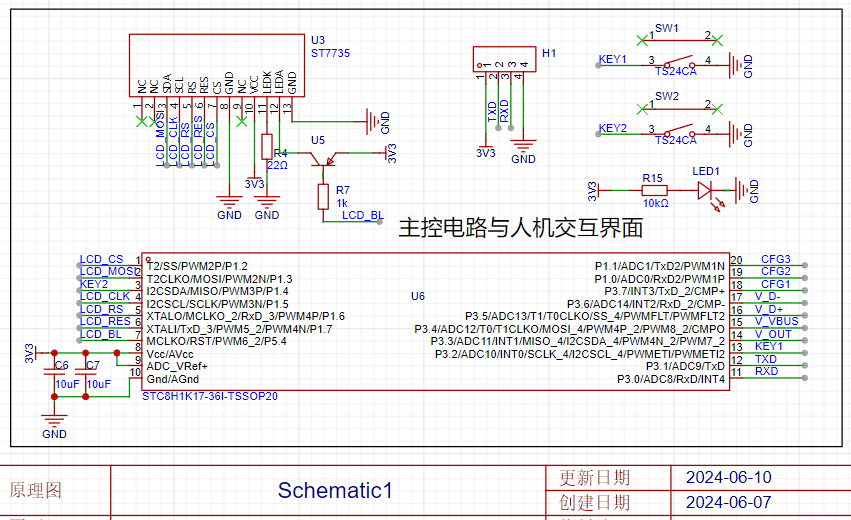This screenshot has width=851, height=520.
Task: Click the H1 four-pin header symbol
Action: (504, 59)
